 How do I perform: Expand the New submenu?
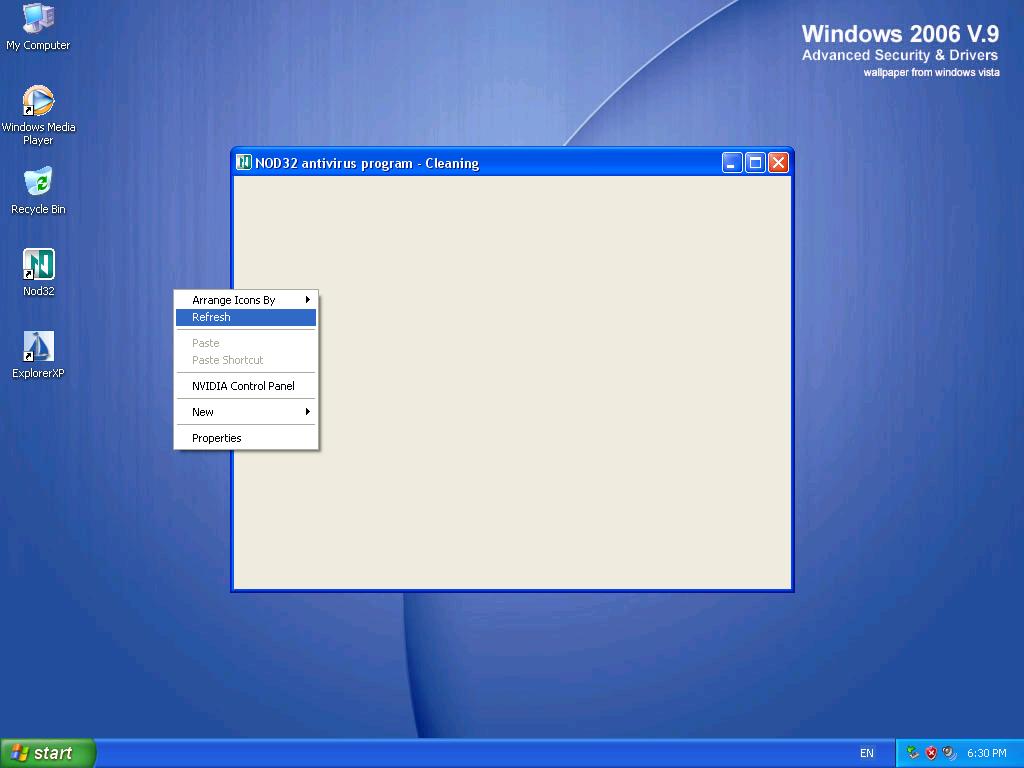point(246,412)
